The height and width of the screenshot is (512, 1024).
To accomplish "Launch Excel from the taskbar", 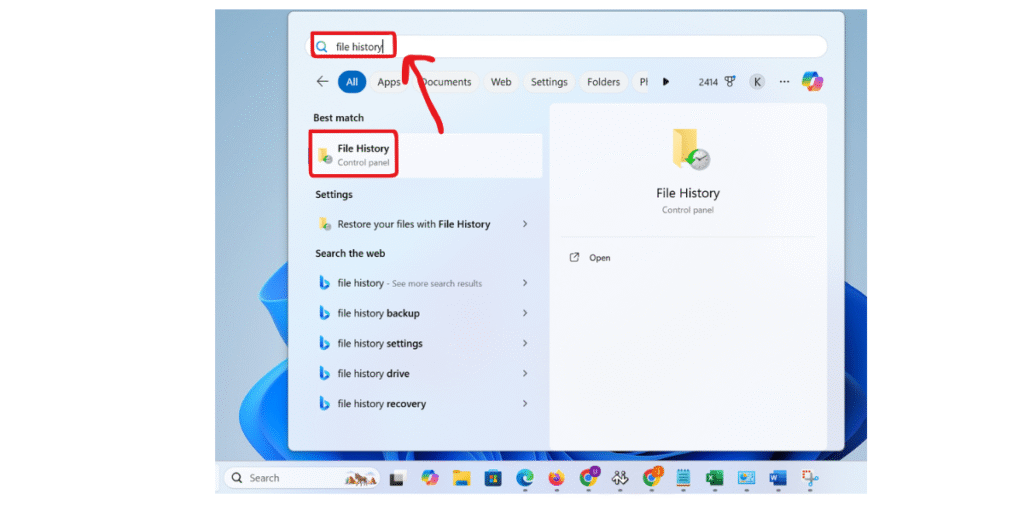I will tap(714, 479).
